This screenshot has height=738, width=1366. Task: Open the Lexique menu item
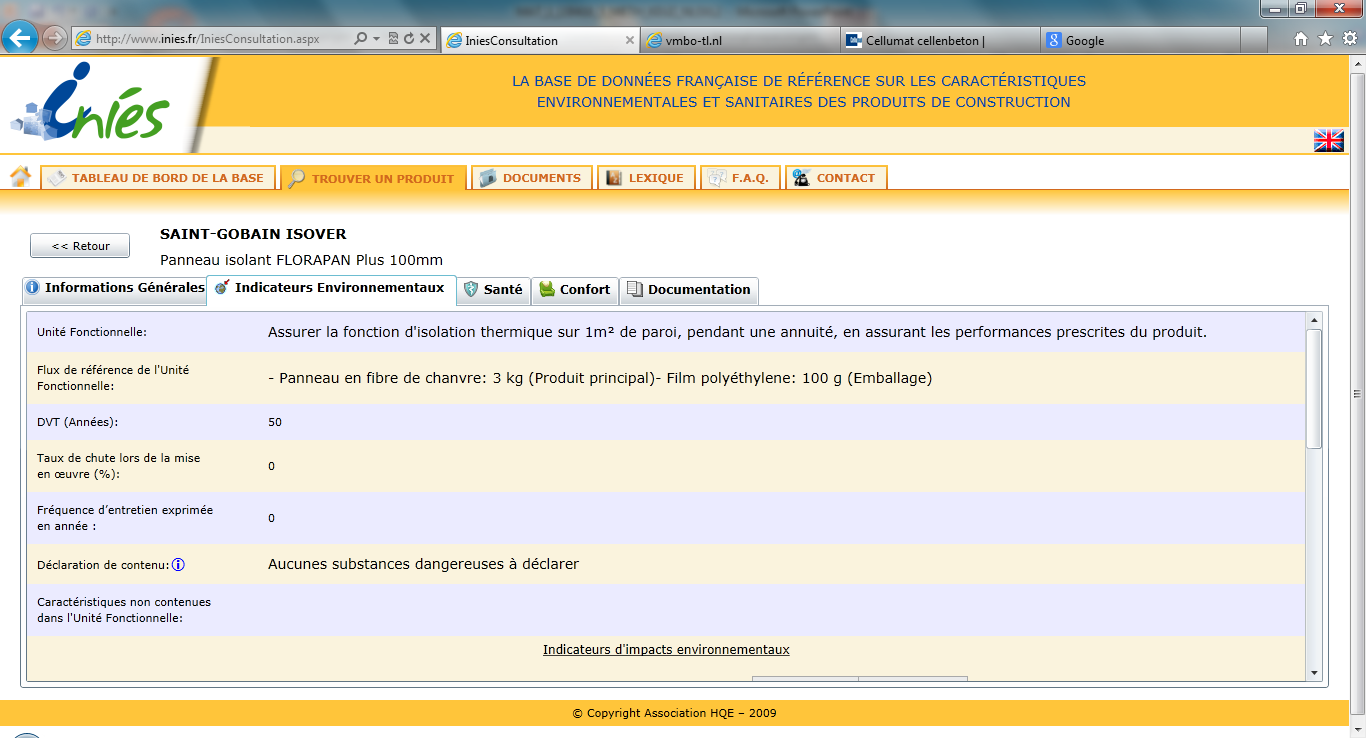coord(645,178)
